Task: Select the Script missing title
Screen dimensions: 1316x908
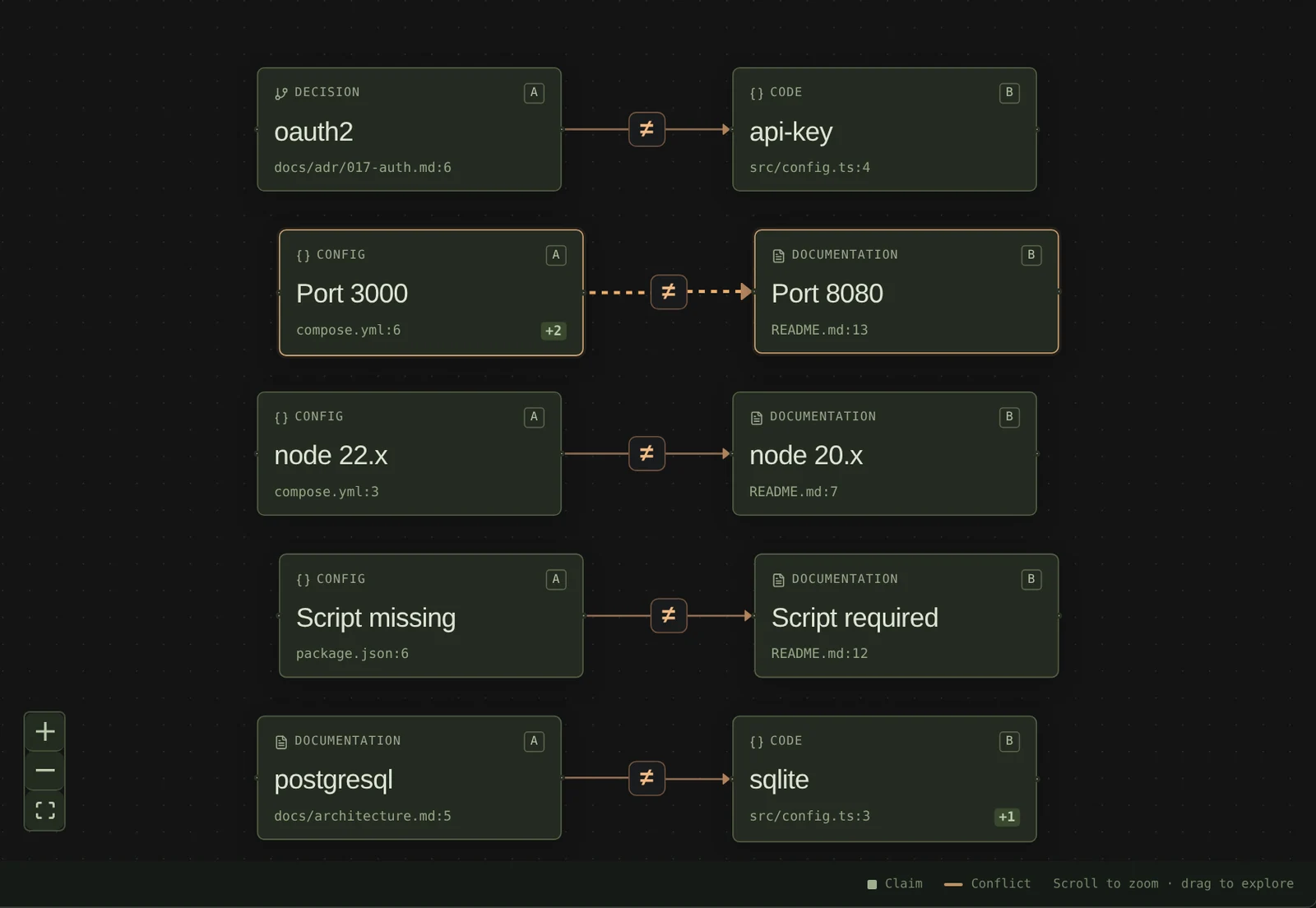Action: point(376,618)
